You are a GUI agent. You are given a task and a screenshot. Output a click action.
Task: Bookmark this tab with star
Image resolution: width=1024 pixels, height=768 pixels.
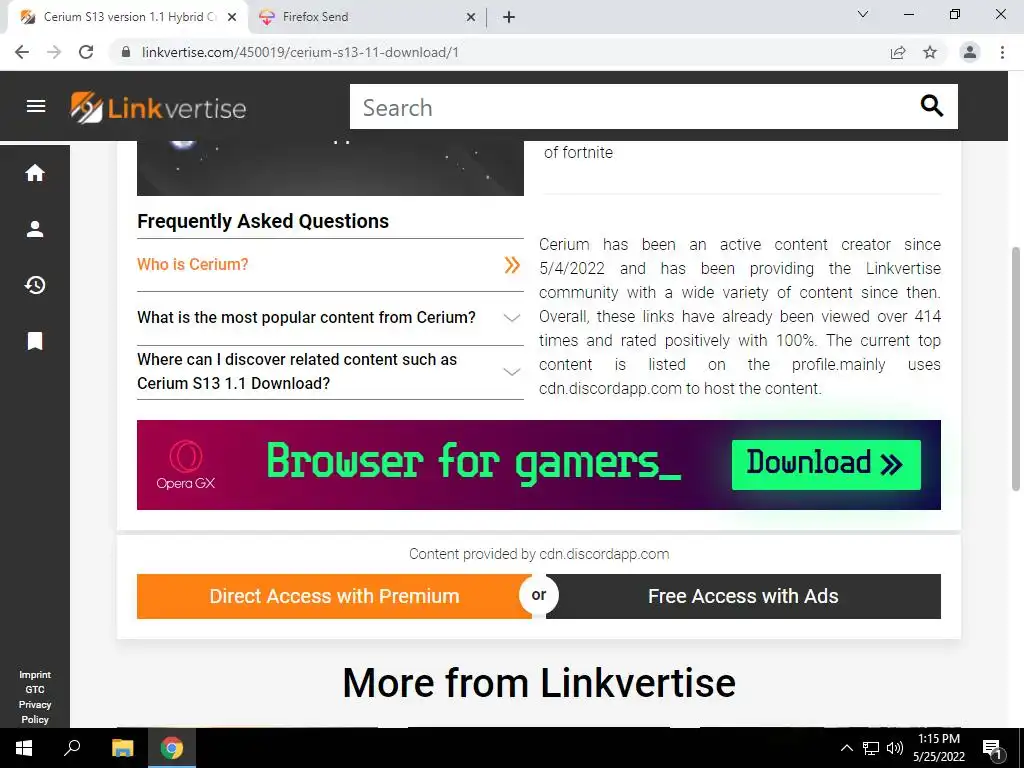930,52
